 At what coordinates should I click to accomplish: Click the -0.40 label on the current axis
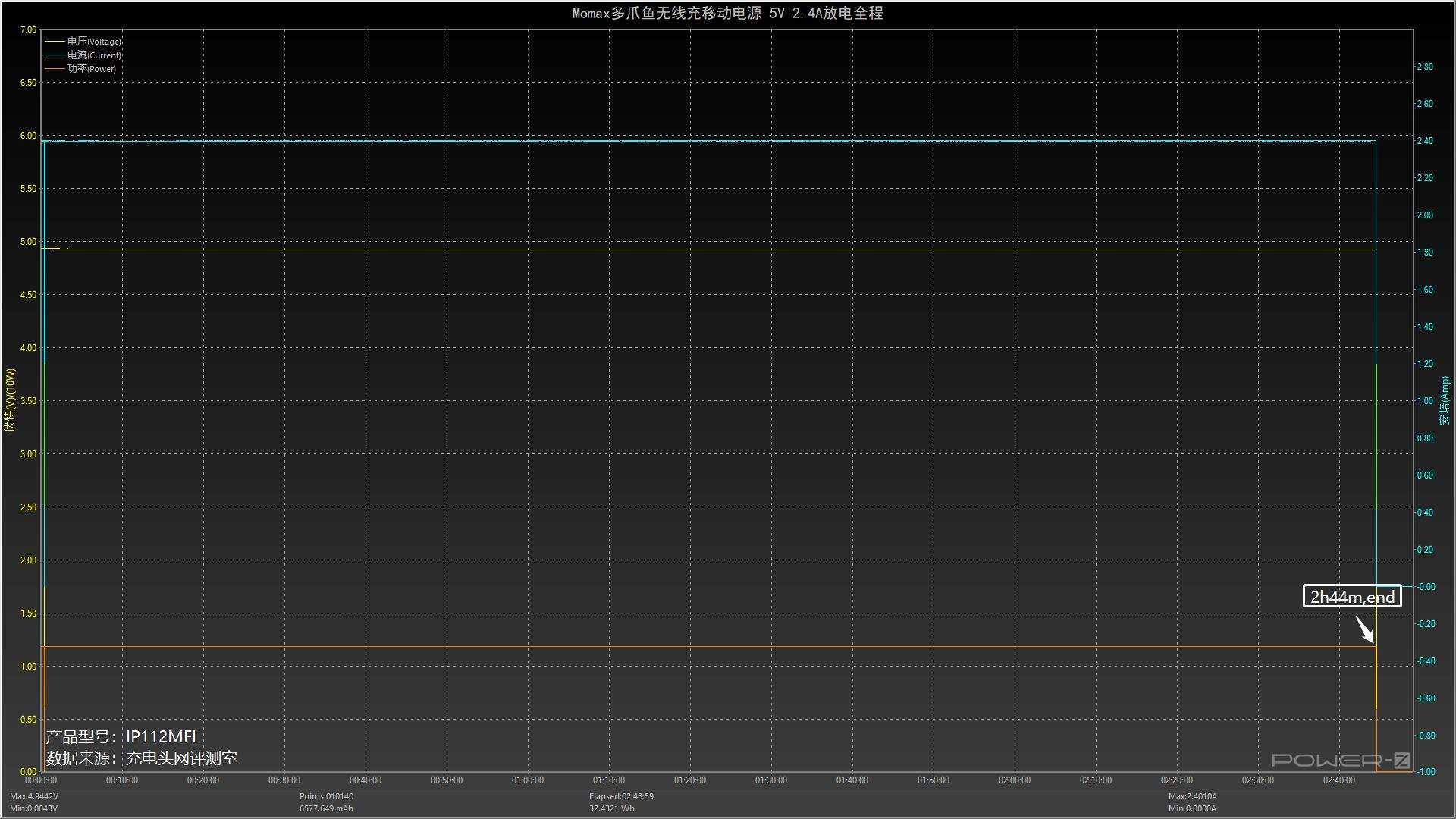pos(1425,661)
